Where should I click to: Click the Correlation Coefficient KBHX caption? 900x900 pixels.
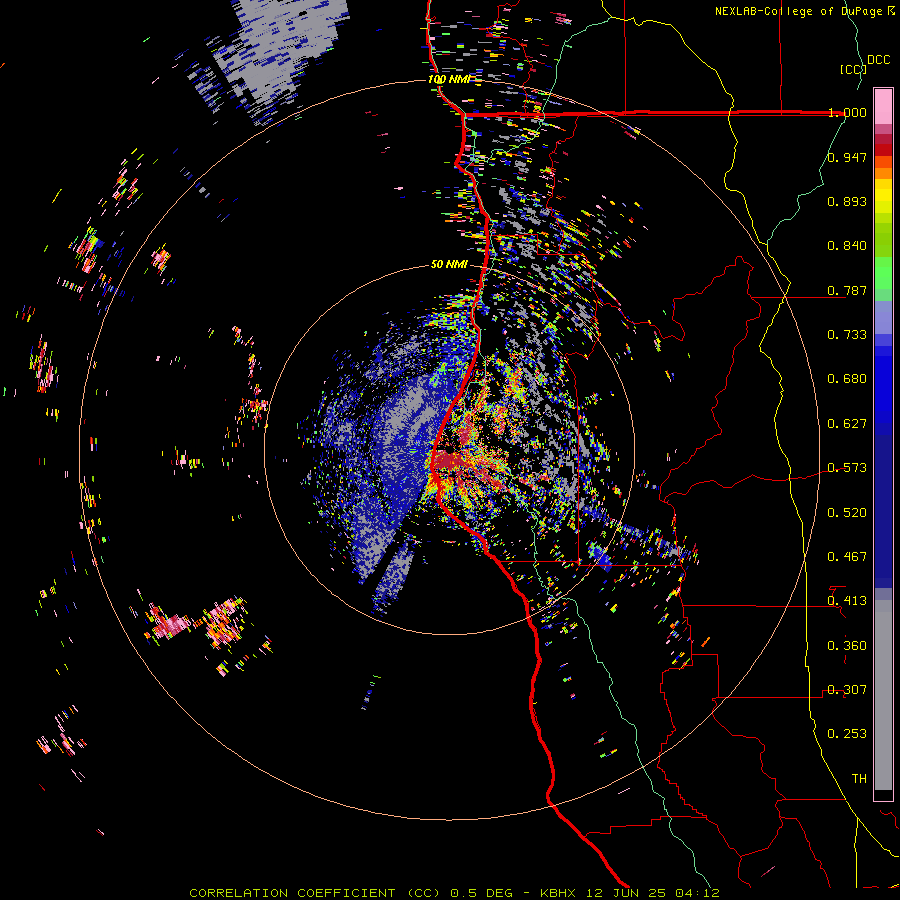pyautogui.click(x=454, y=893)
